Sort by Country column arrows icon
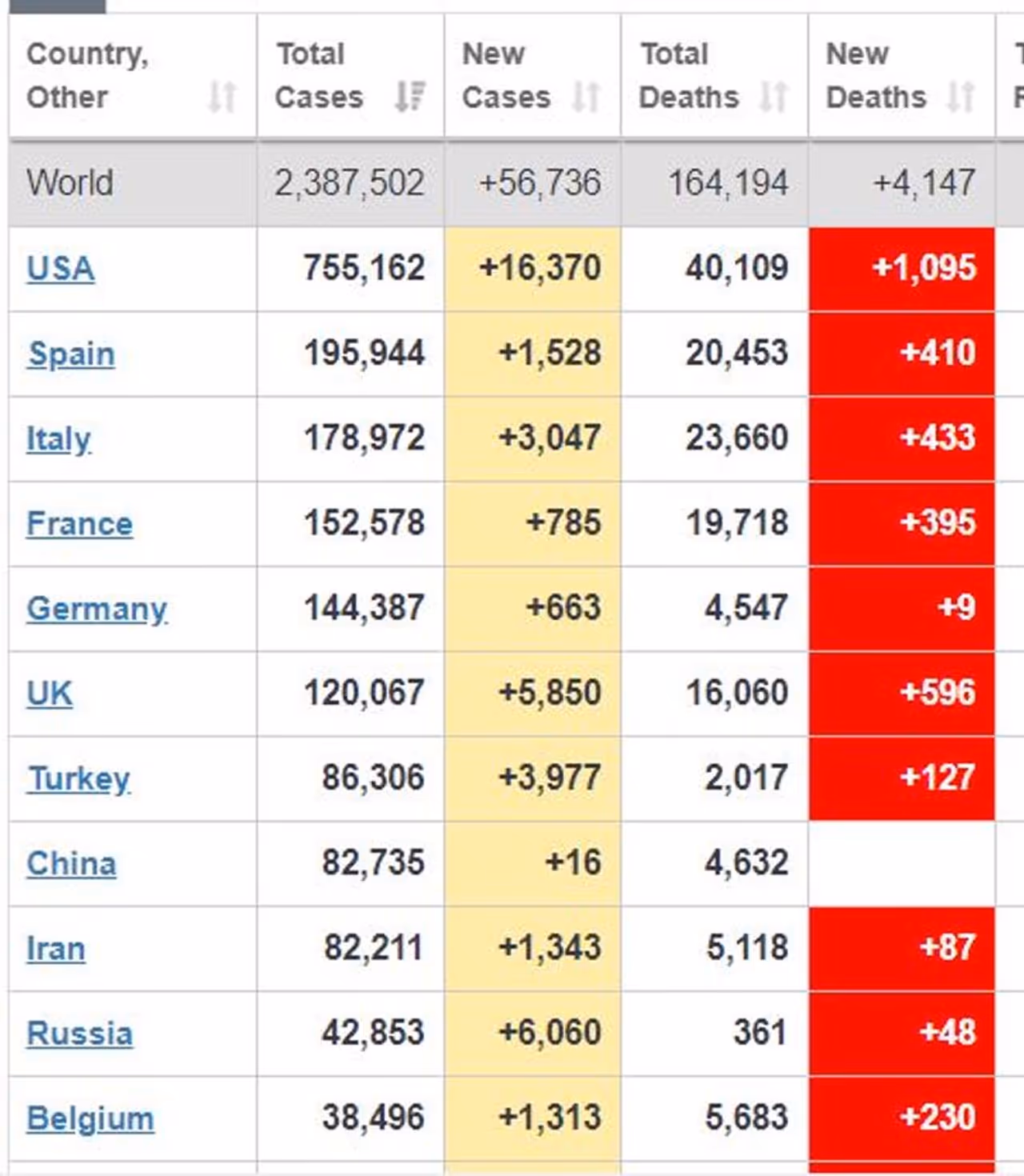1024x1176 pixels. pos(222,97)
